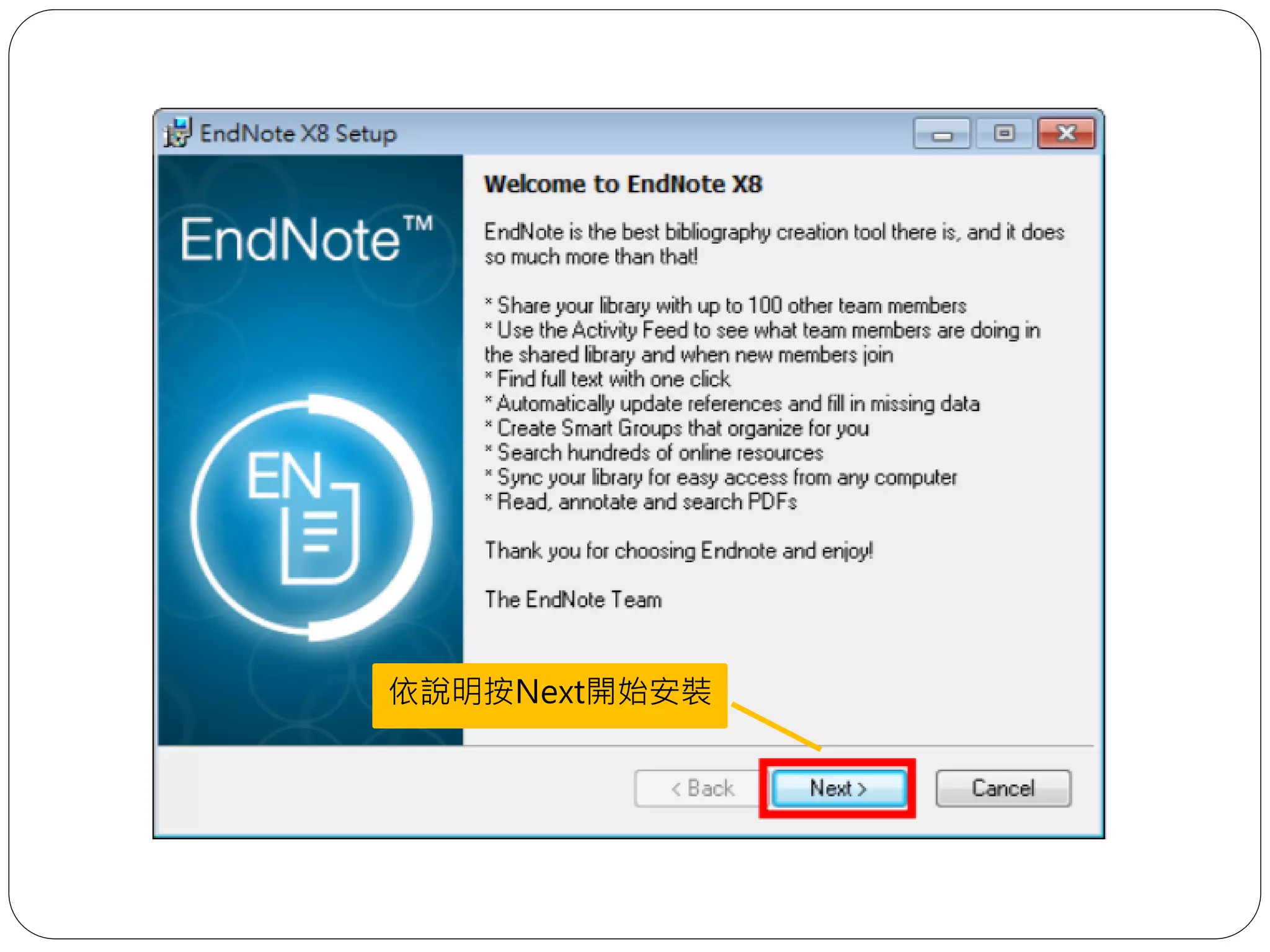Click the Cancel button
This screenshot has width=1270, height=952.
1003,788
